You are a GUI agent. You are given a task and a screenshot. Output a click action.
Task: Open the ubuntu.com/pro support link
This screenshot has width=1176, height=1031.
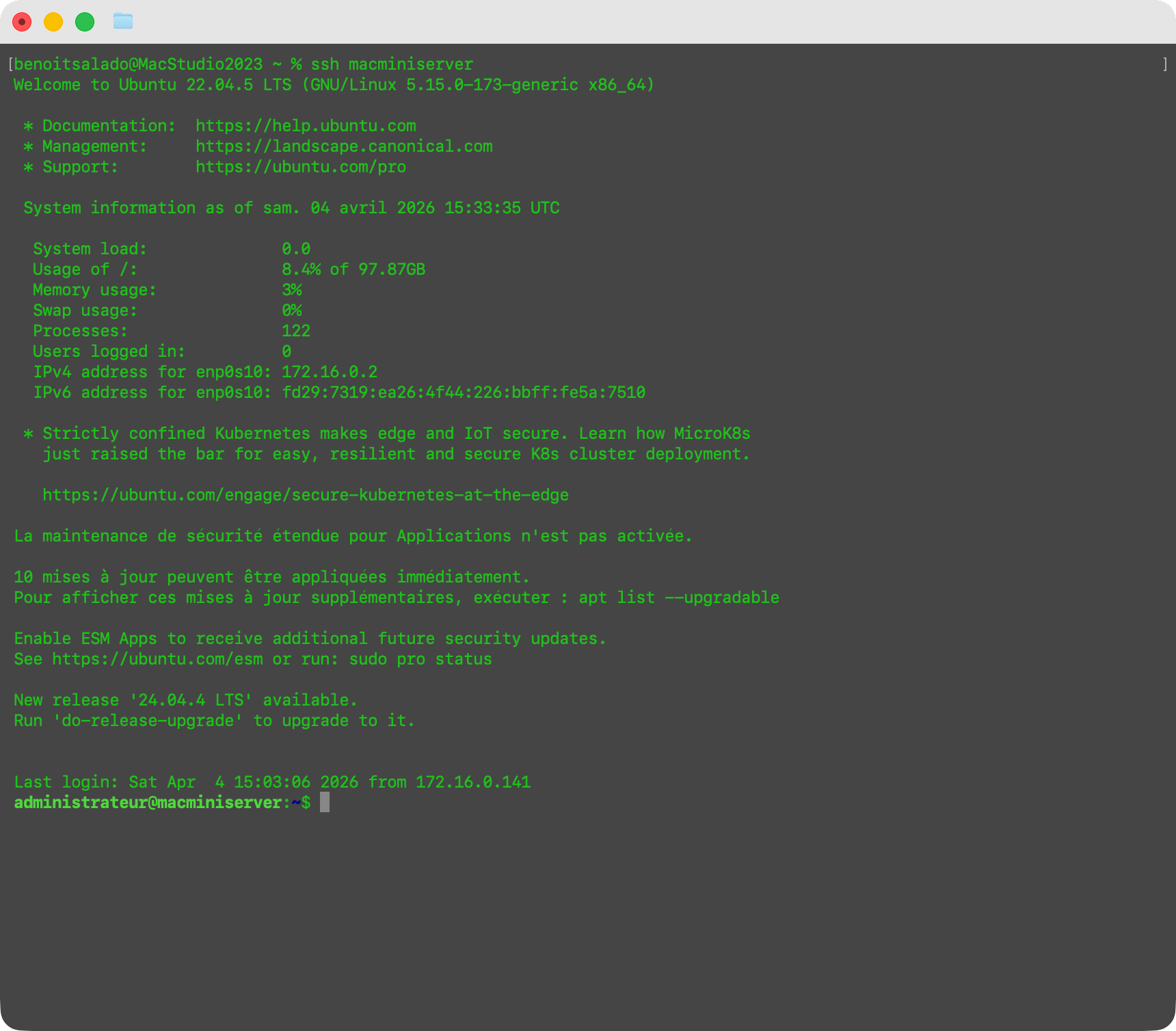click(x=301, y=167)
